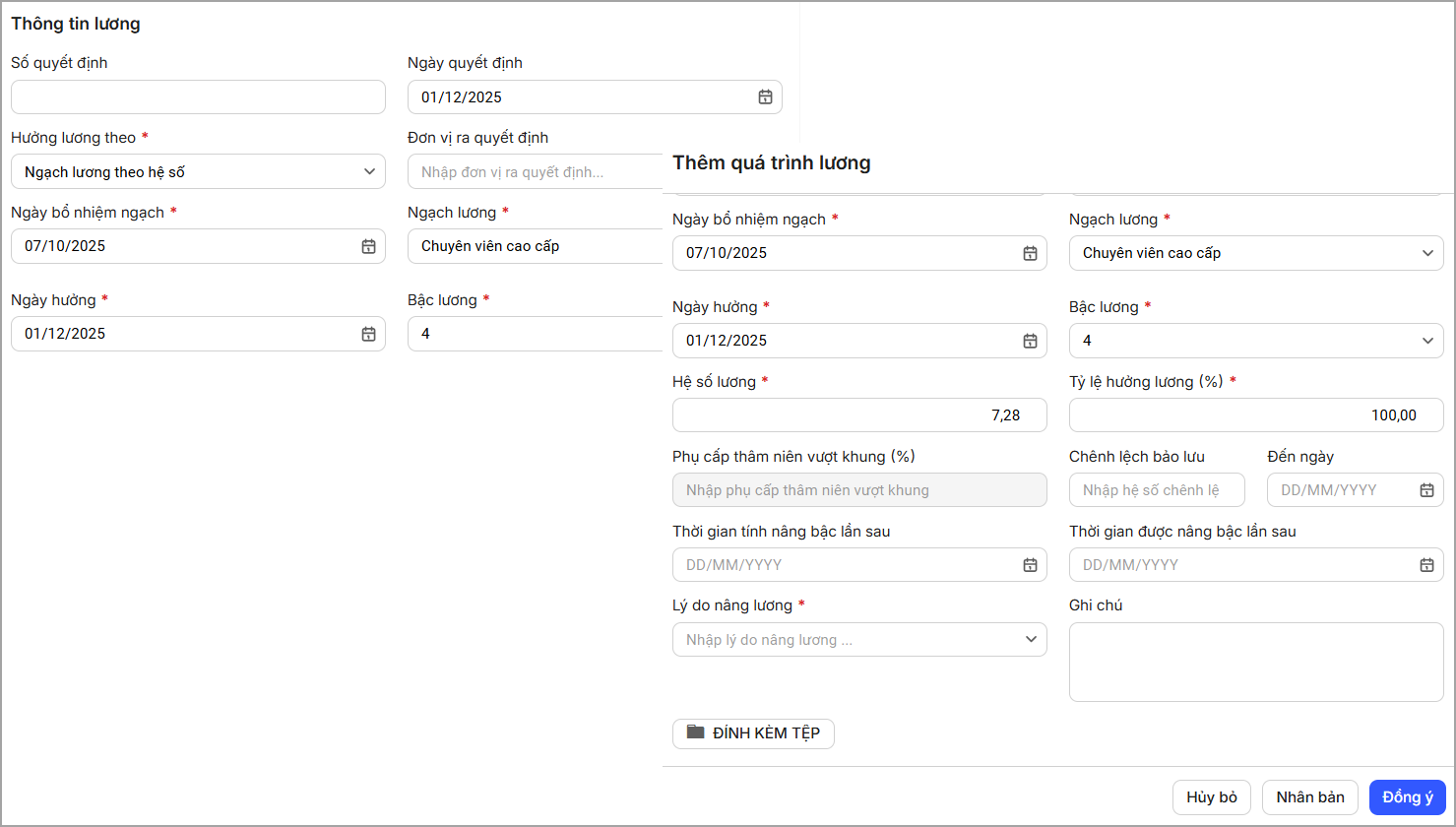Focus the Chênh lệch bảo lưu input

click(1156, 490)
